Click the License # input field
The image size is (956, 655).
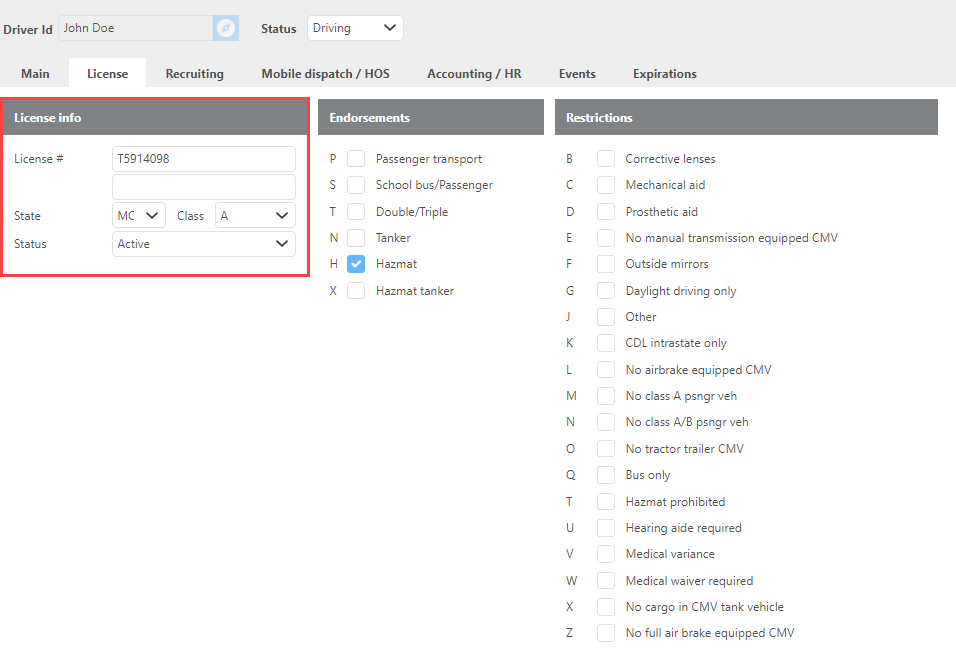pyautogui.click(x=203, y=159)
